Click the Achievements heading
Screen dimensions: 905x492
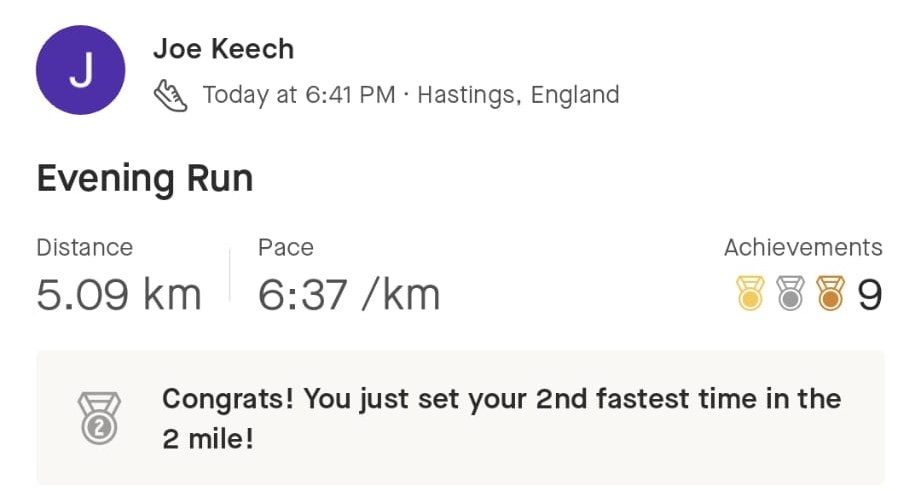click(803, 248)
